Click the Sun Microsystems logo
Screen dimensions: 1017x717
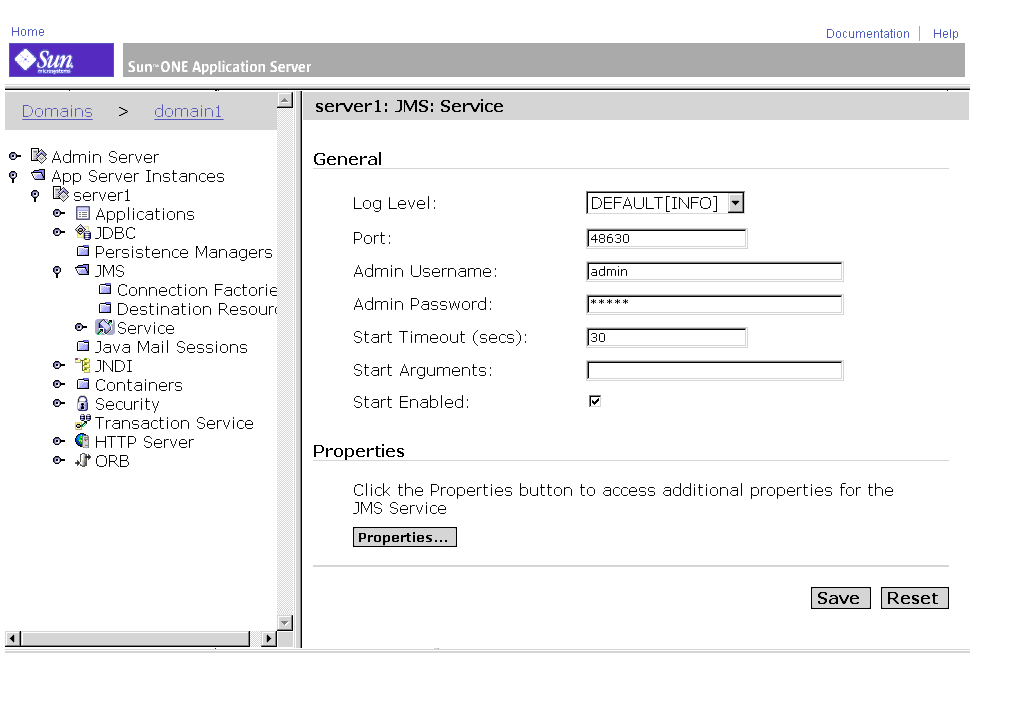pyautogui.click(x=61, y=60)
